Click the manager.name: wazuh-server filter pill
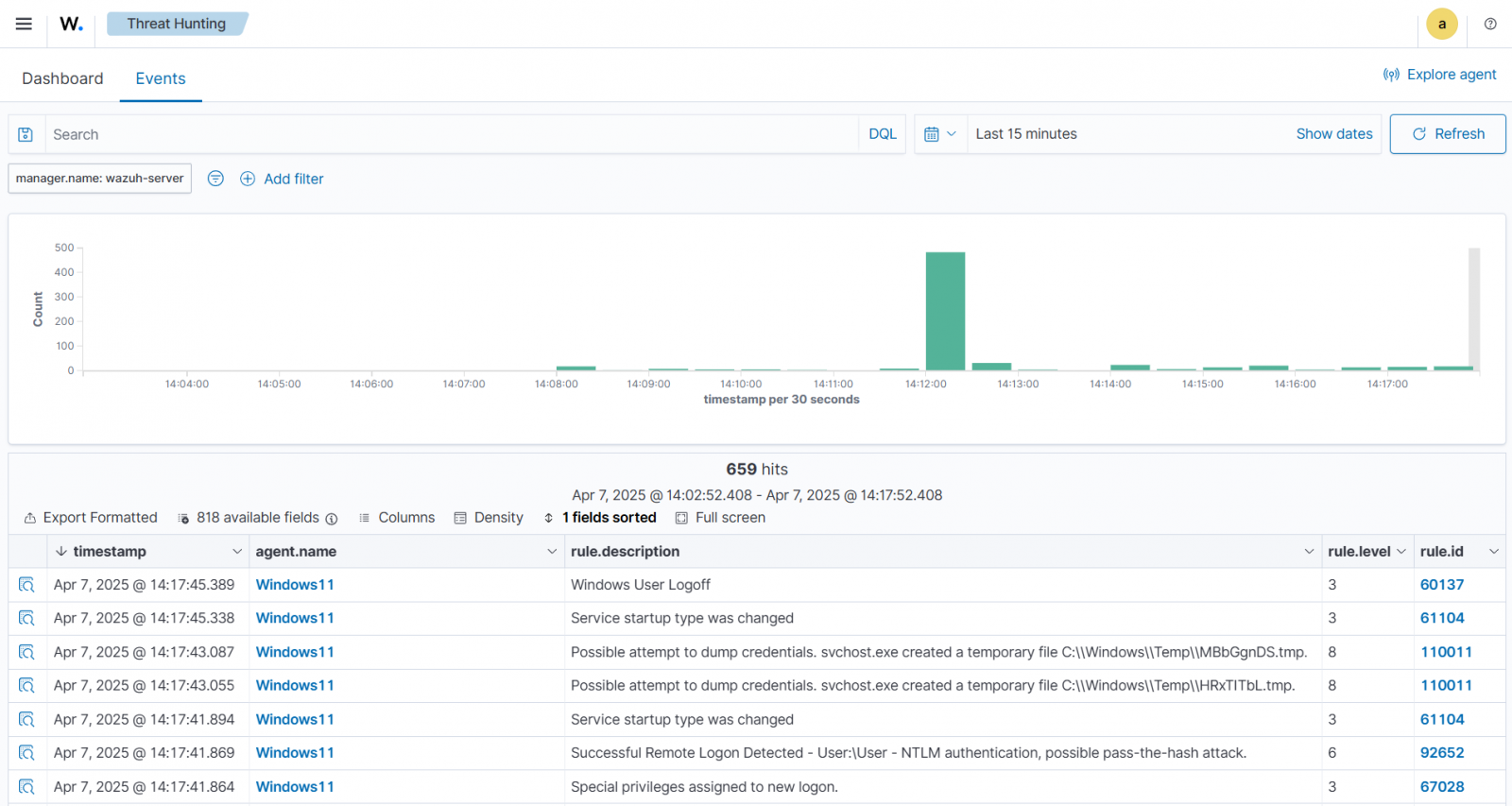 pos(100,179)
